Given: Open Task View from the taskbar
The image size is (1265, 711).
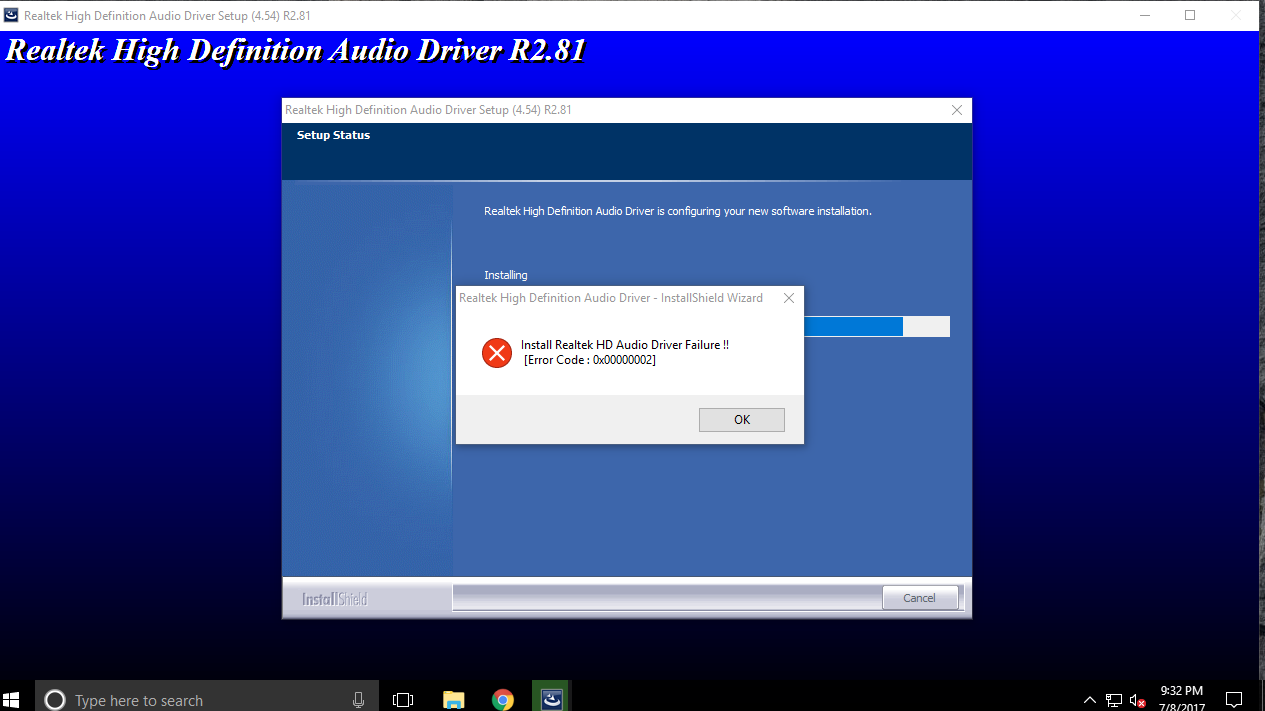Looking at the screenshot, I should [x=403, y=700].
